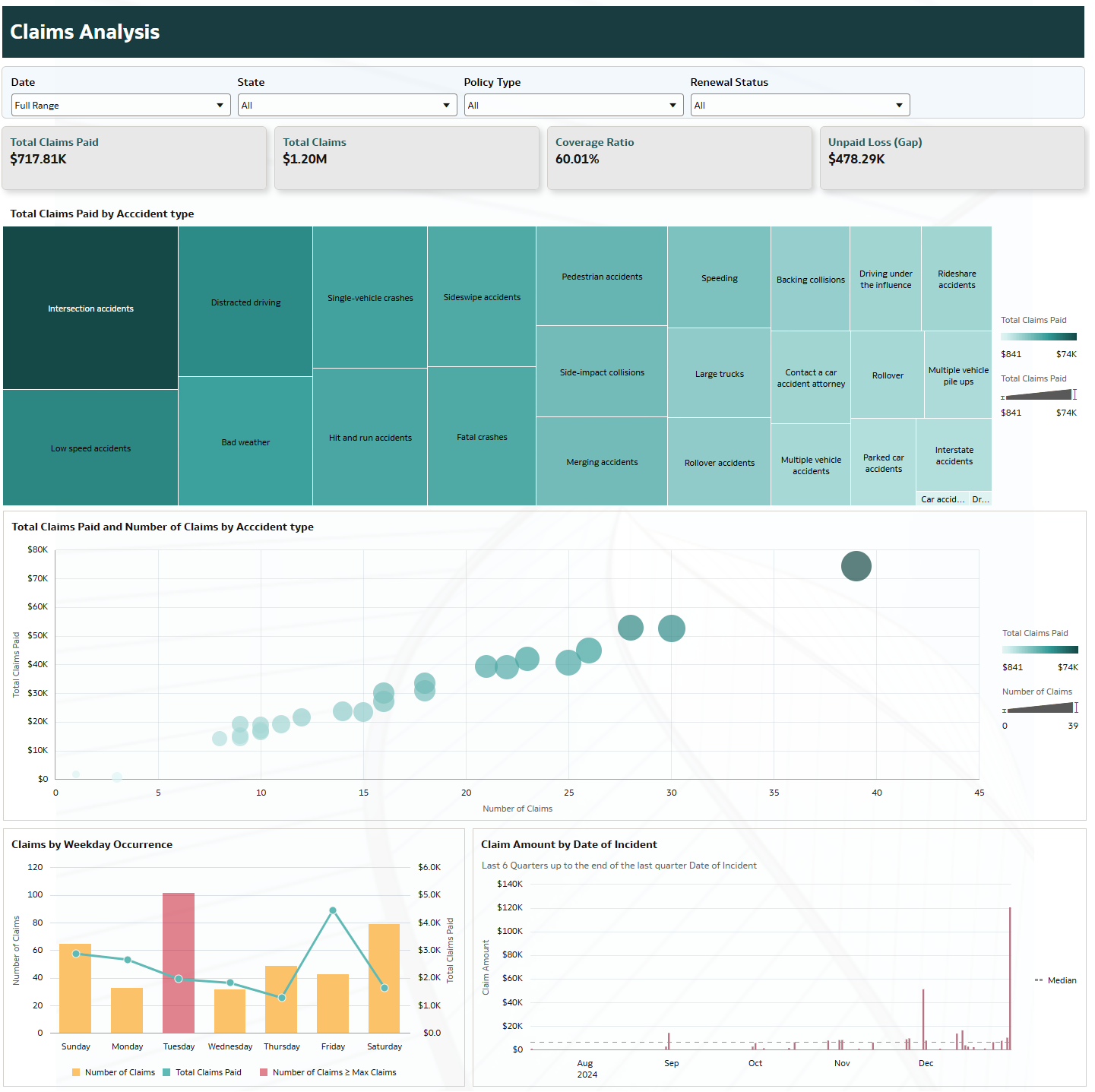Toggle Number of Claims ≥ Max Claims legend

pos(328,1072)
